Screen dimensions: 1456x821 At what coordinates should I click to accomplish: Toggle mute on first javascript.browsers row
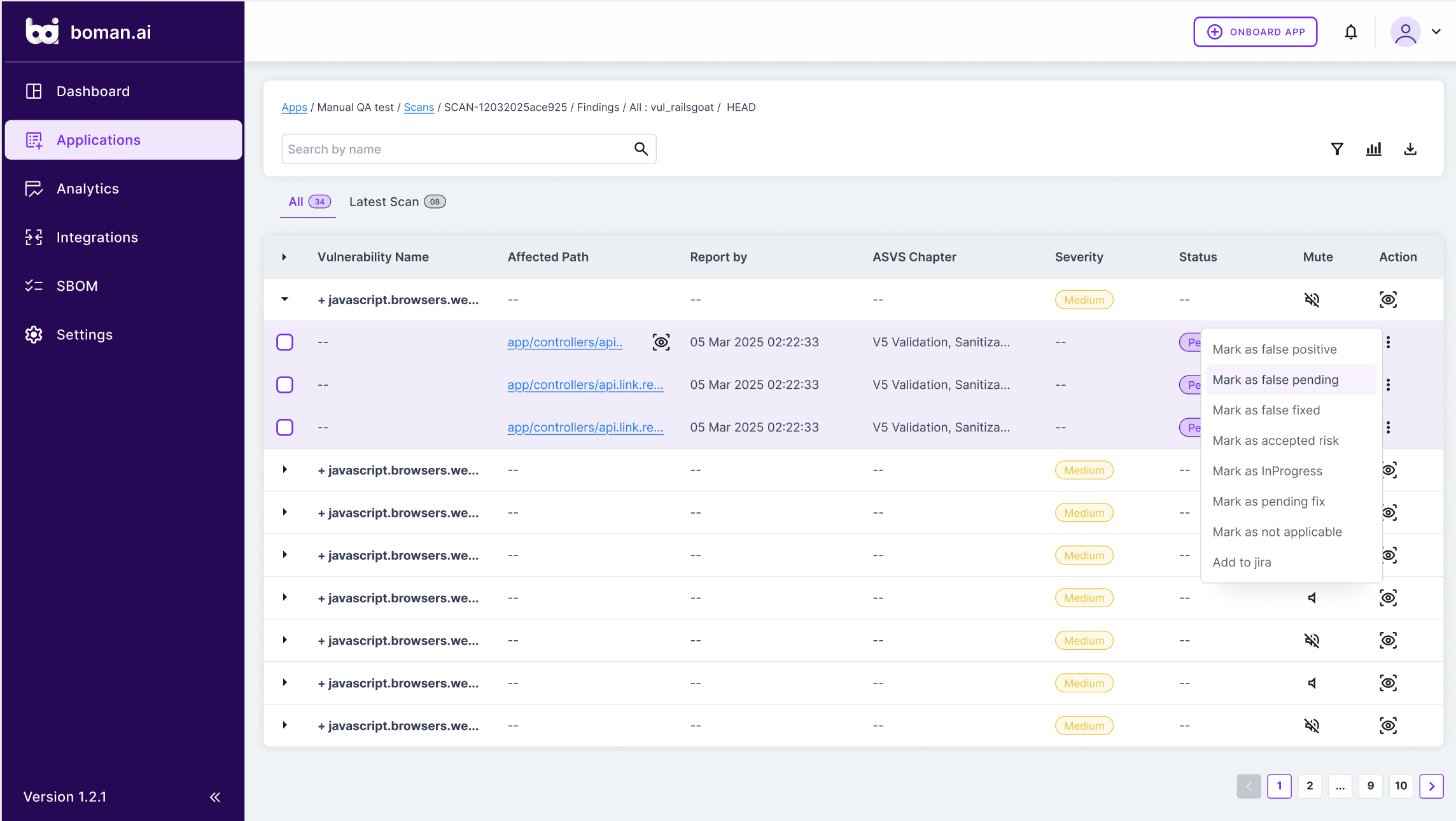pos(1312,300)
